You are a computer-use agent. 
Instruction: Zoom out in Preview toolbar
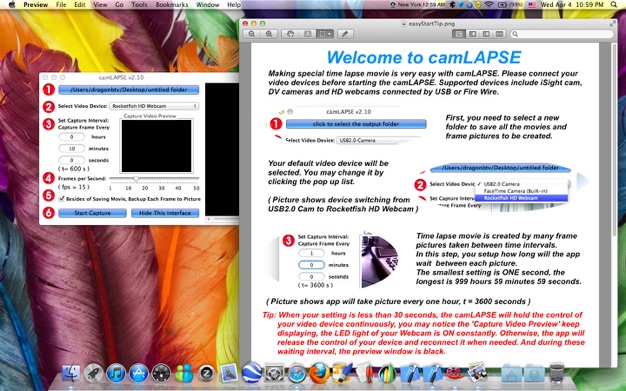point(252,34)
